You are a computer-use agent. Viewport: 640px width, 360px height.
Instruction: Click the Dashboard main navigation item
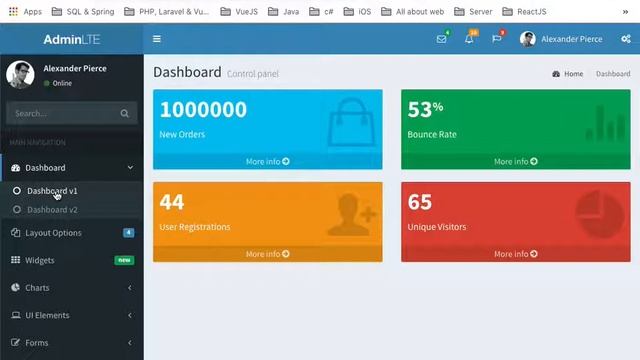point(72,167)
